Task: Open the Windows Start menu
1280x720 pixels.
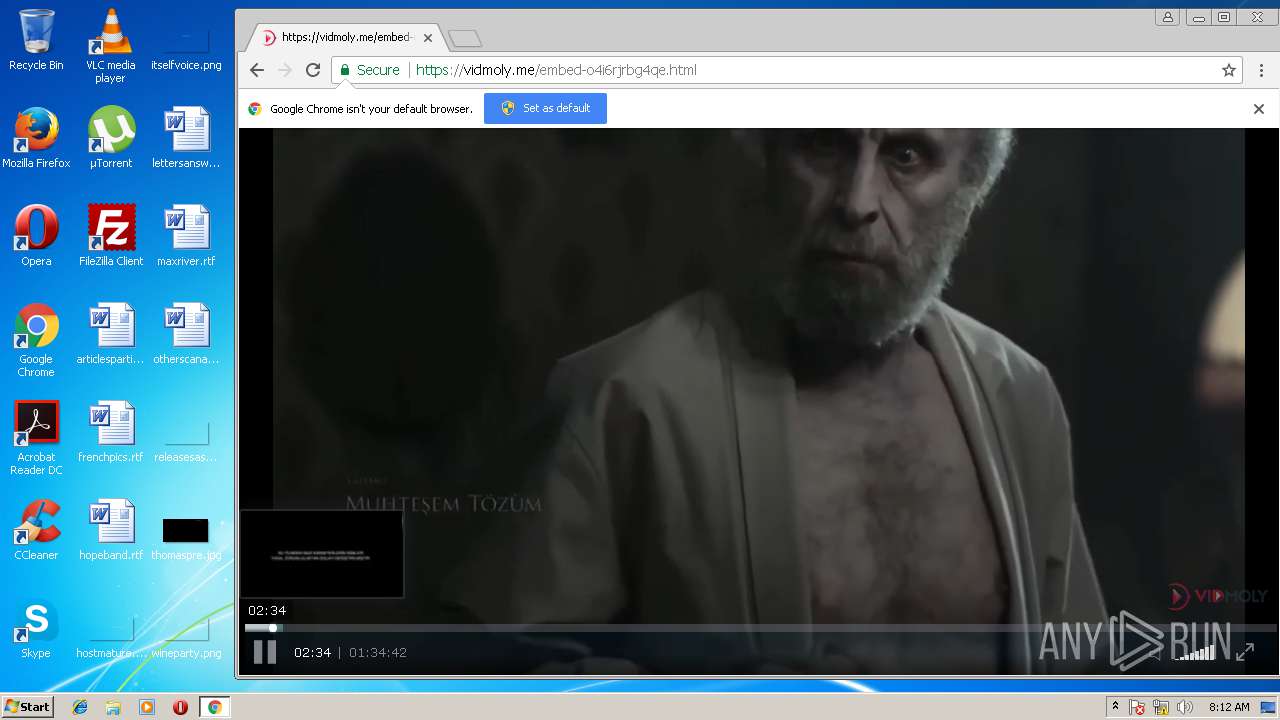Action: coord(27,707)
